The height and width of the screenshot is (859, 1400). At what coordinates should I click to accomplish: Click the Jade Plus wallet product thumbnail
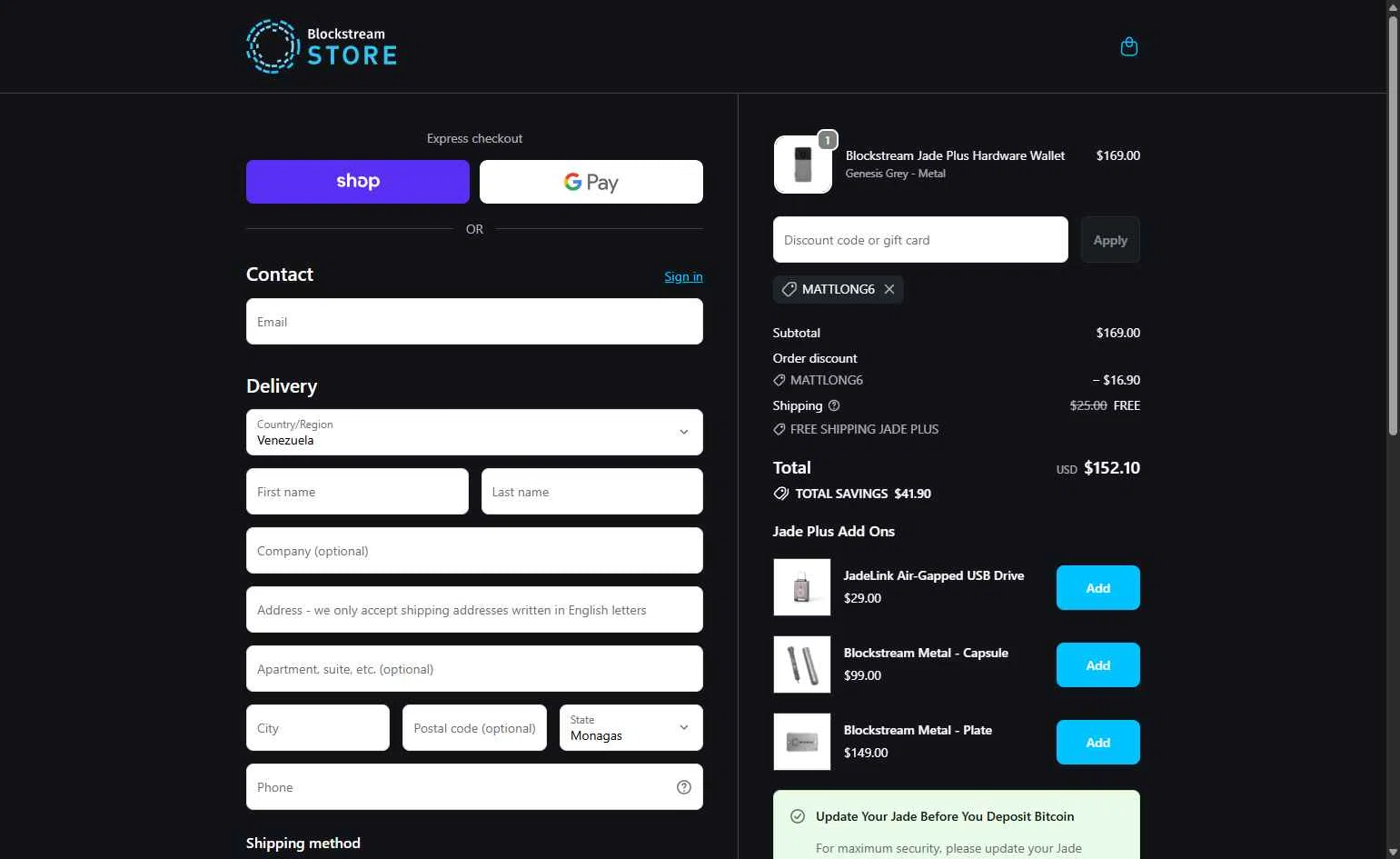[803, 165]
